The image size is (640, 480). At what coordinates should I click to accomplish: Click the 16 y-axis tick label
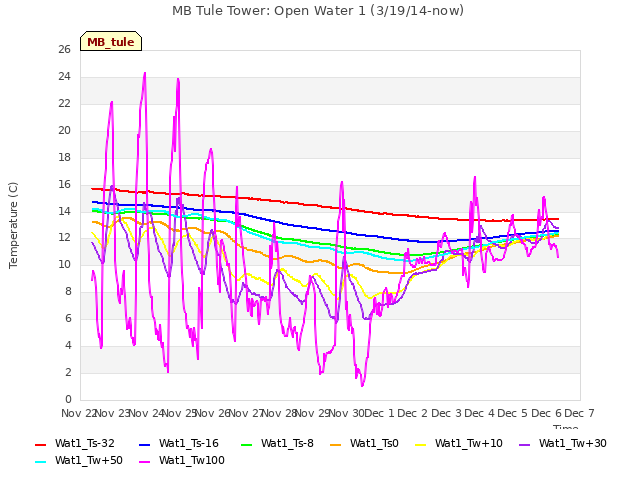point(64,184)
